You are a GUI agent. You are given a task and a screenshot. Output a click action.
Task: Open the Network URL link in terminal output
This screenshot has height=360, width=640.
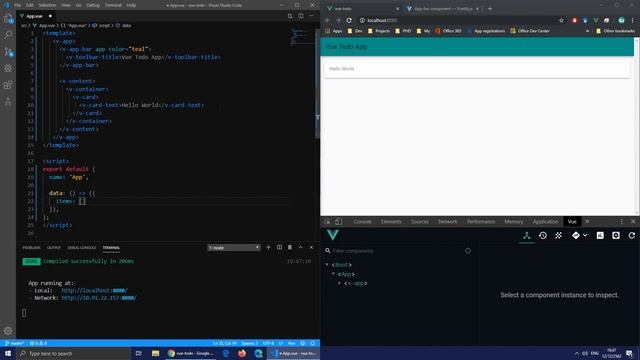pos(98,298)
